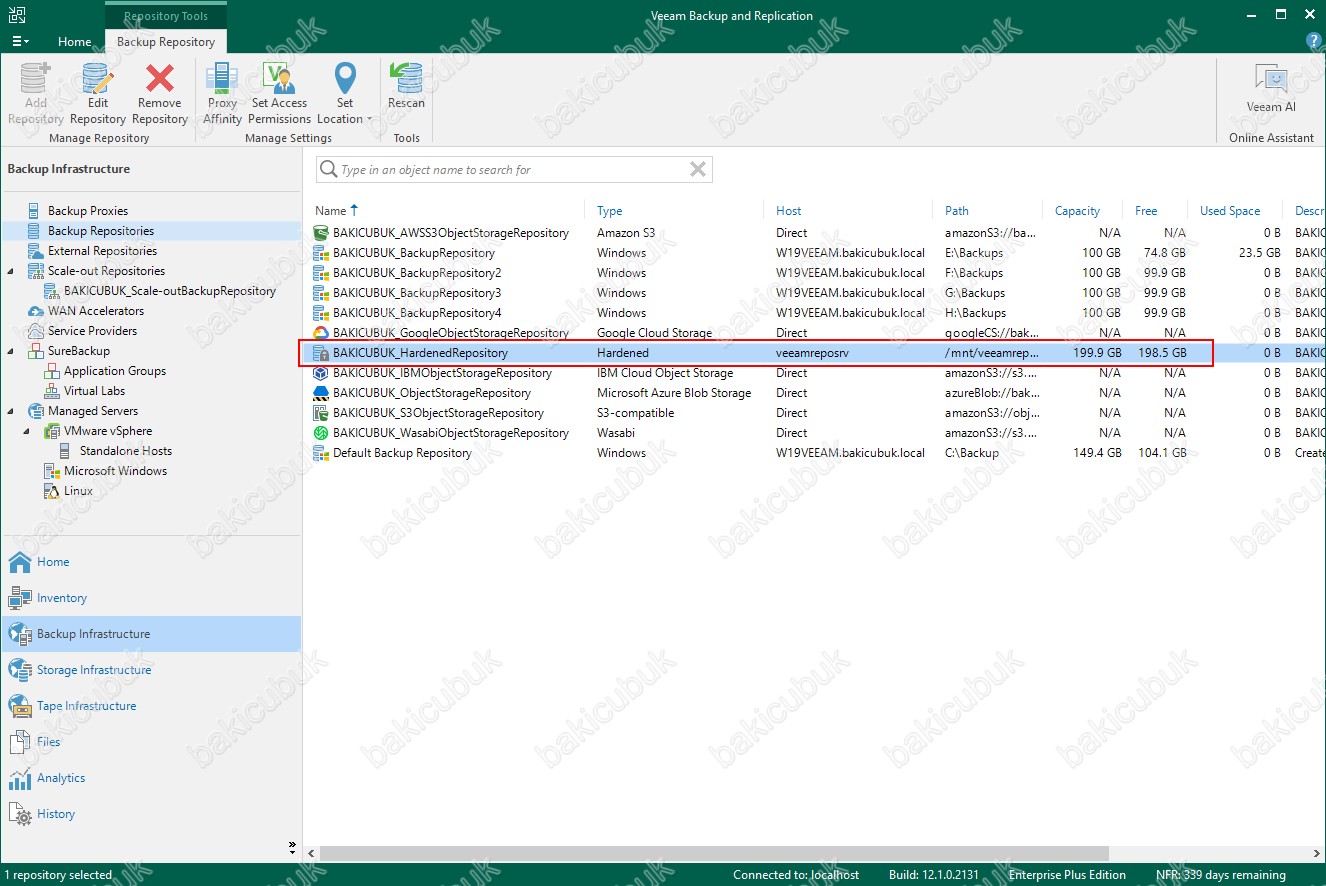The width and height of the screenshot is (1326, 886).
Task: Select Microsoft Windows managed servers
Action: coord(115,471)
